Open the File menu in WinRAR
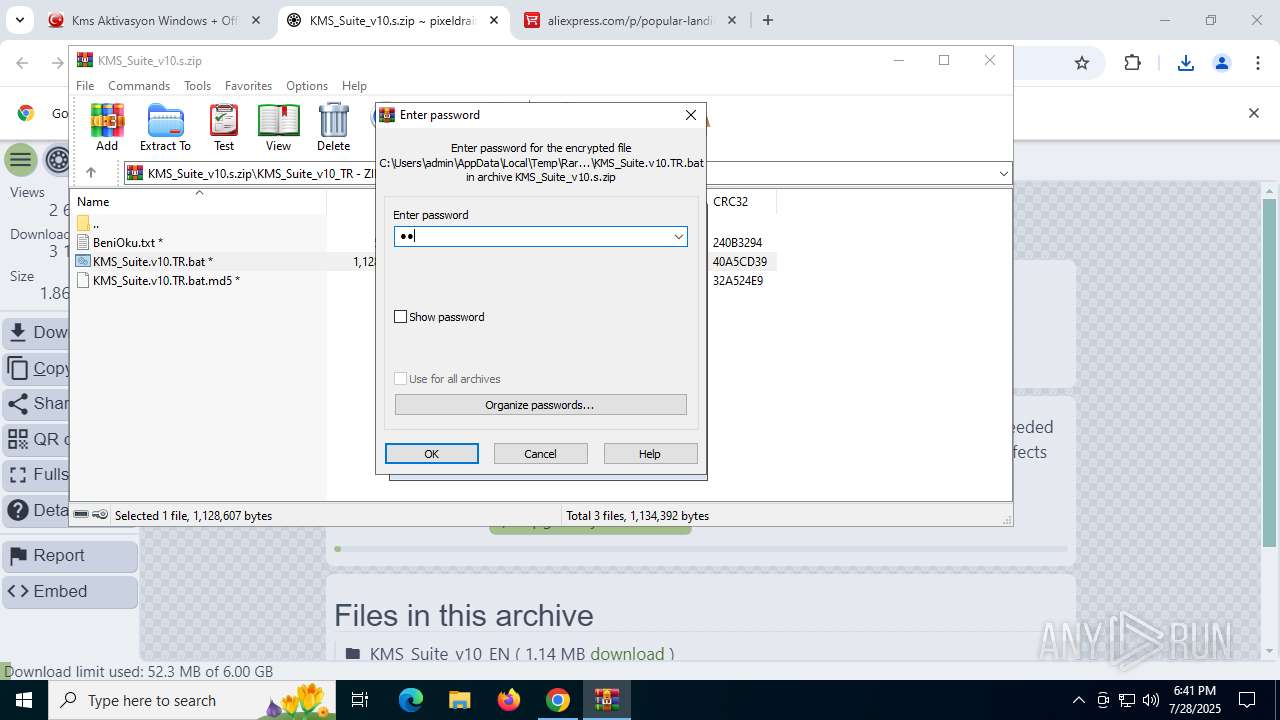 pyautogui.click(x=85, y=86)
